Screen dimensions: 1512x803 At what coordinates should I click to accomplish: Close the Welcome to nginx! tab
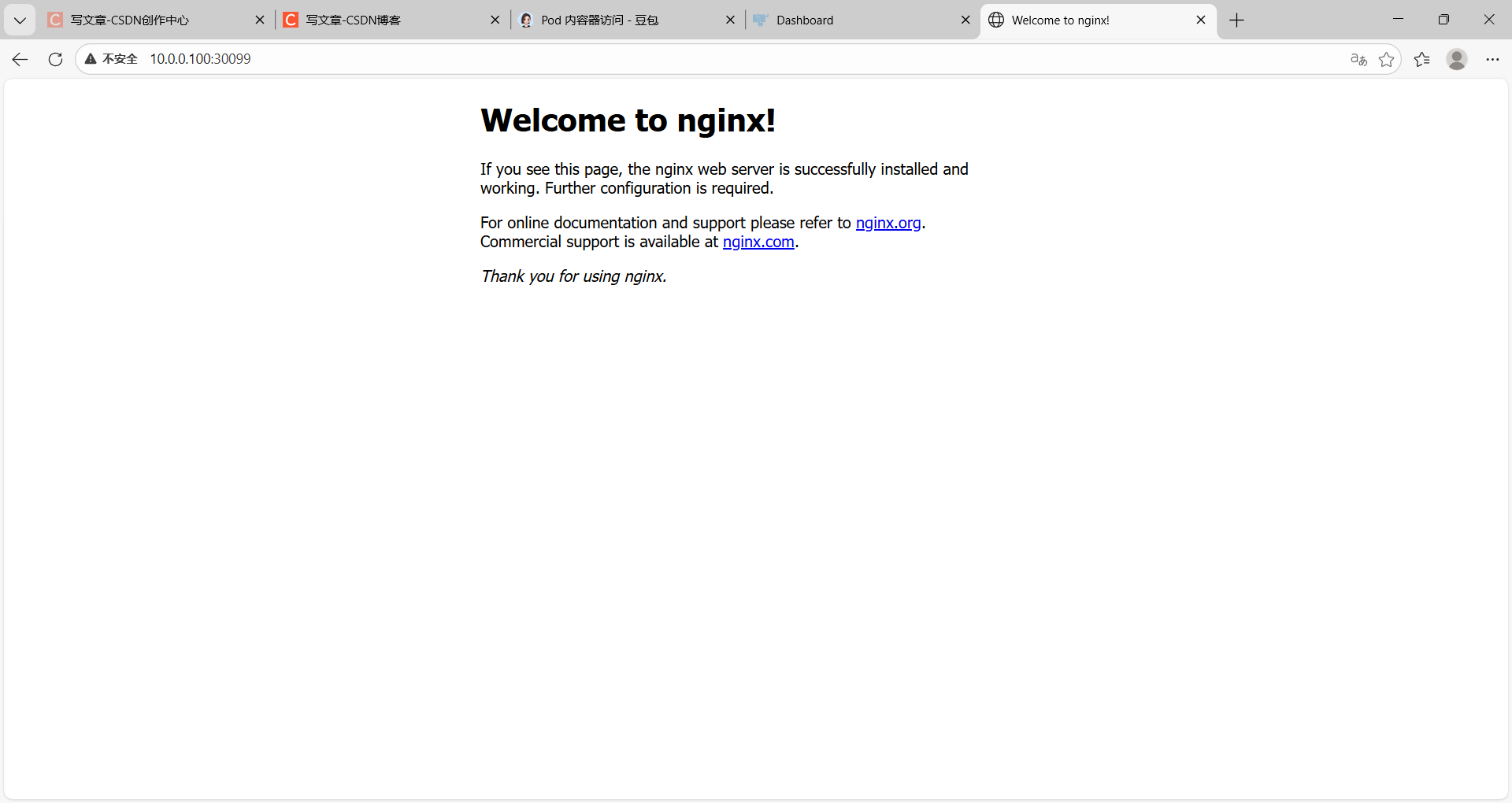tap(1201, 20)
